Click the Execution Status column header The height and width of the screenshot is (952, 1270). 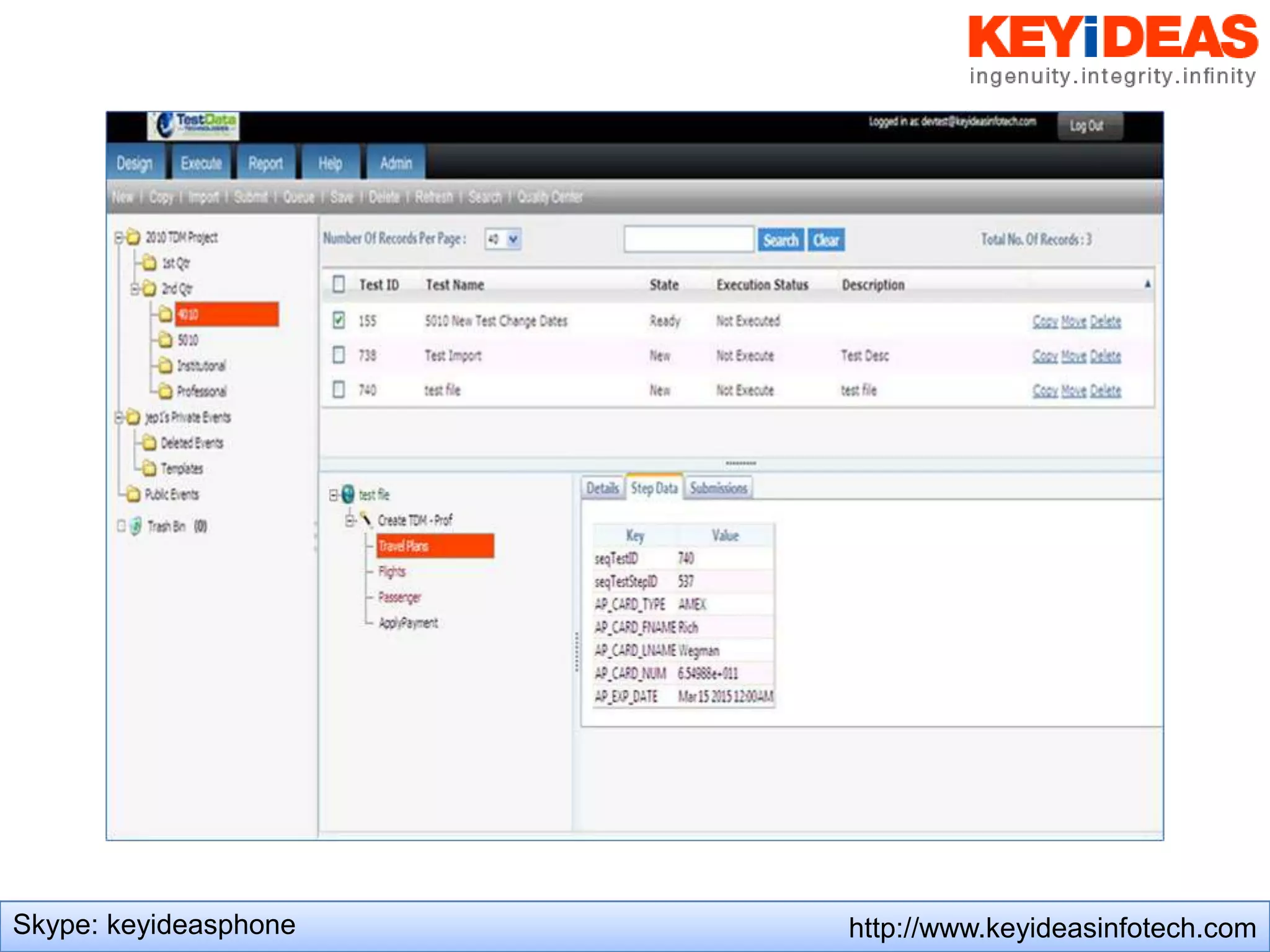762,284
